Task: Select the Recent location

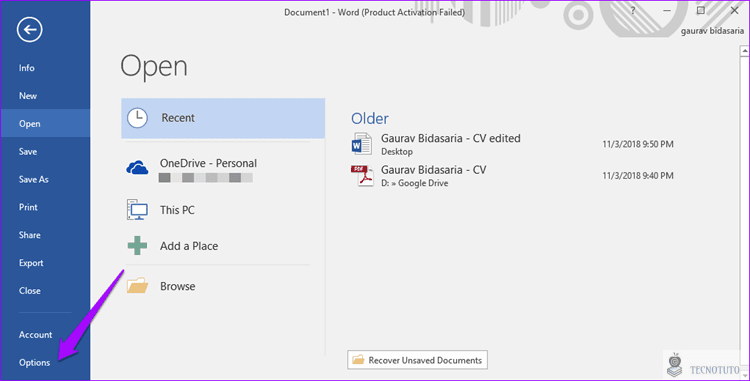Action: 223,118
